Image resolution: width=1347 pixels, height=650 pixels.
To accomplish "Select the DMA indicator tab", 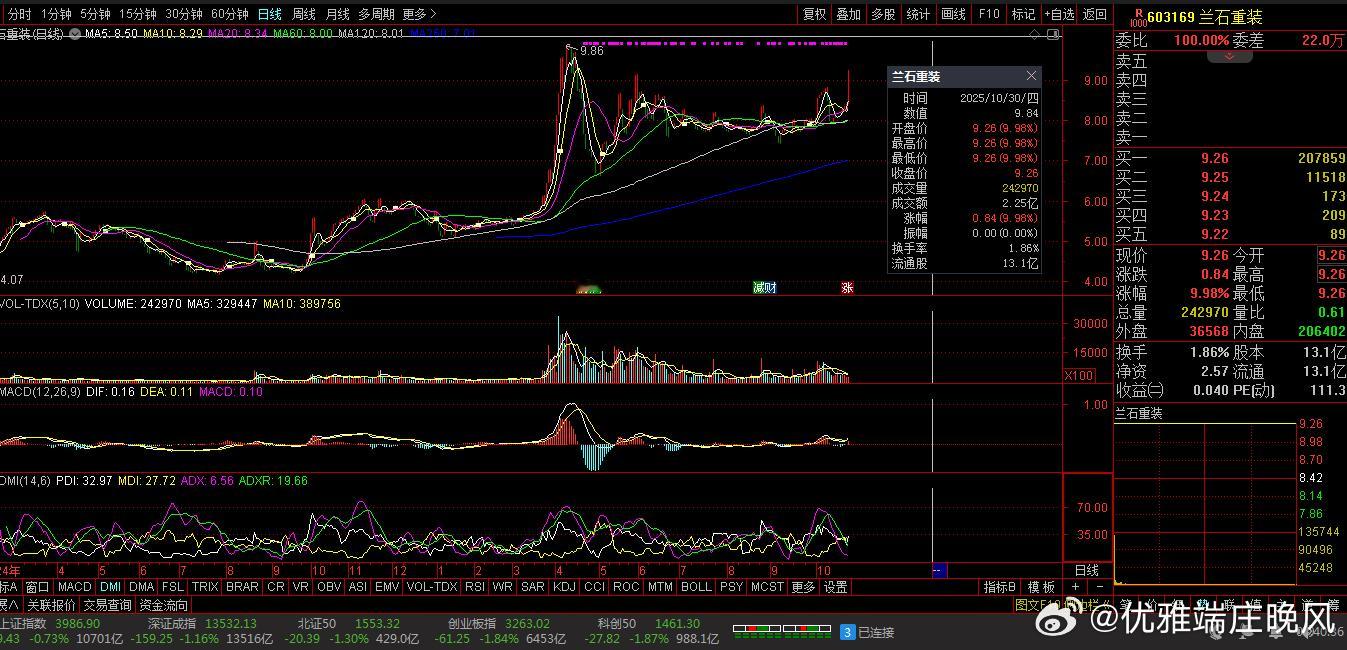I will [x=142, y=587].
